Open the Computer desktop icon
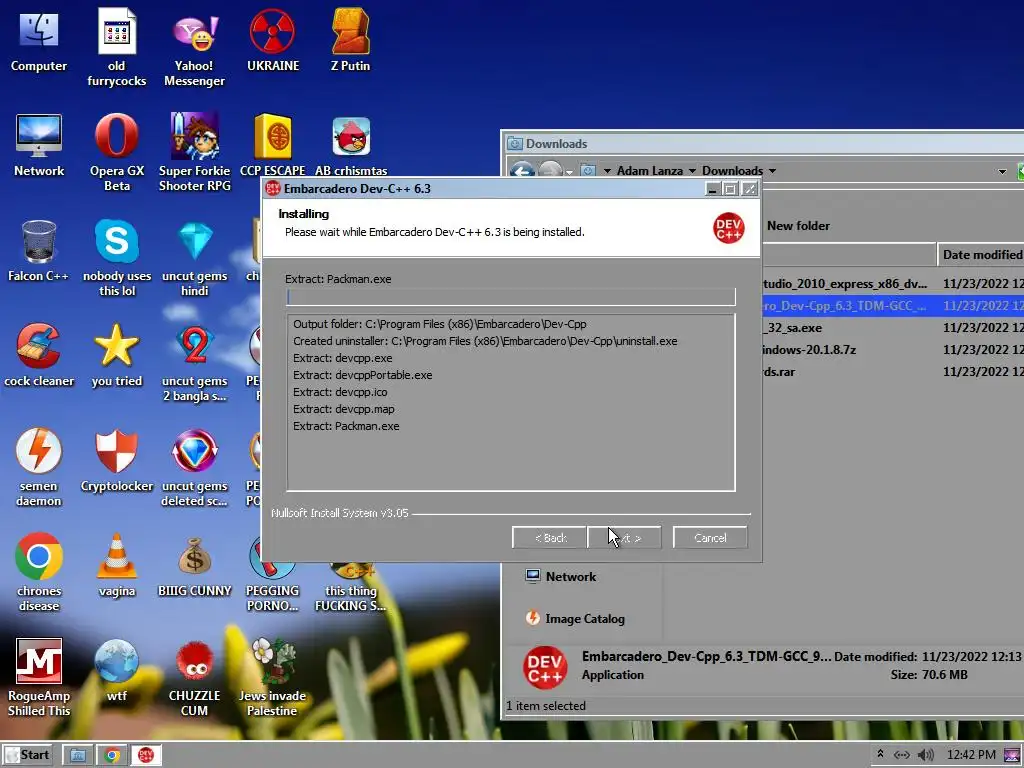 [x=39, y=42]
